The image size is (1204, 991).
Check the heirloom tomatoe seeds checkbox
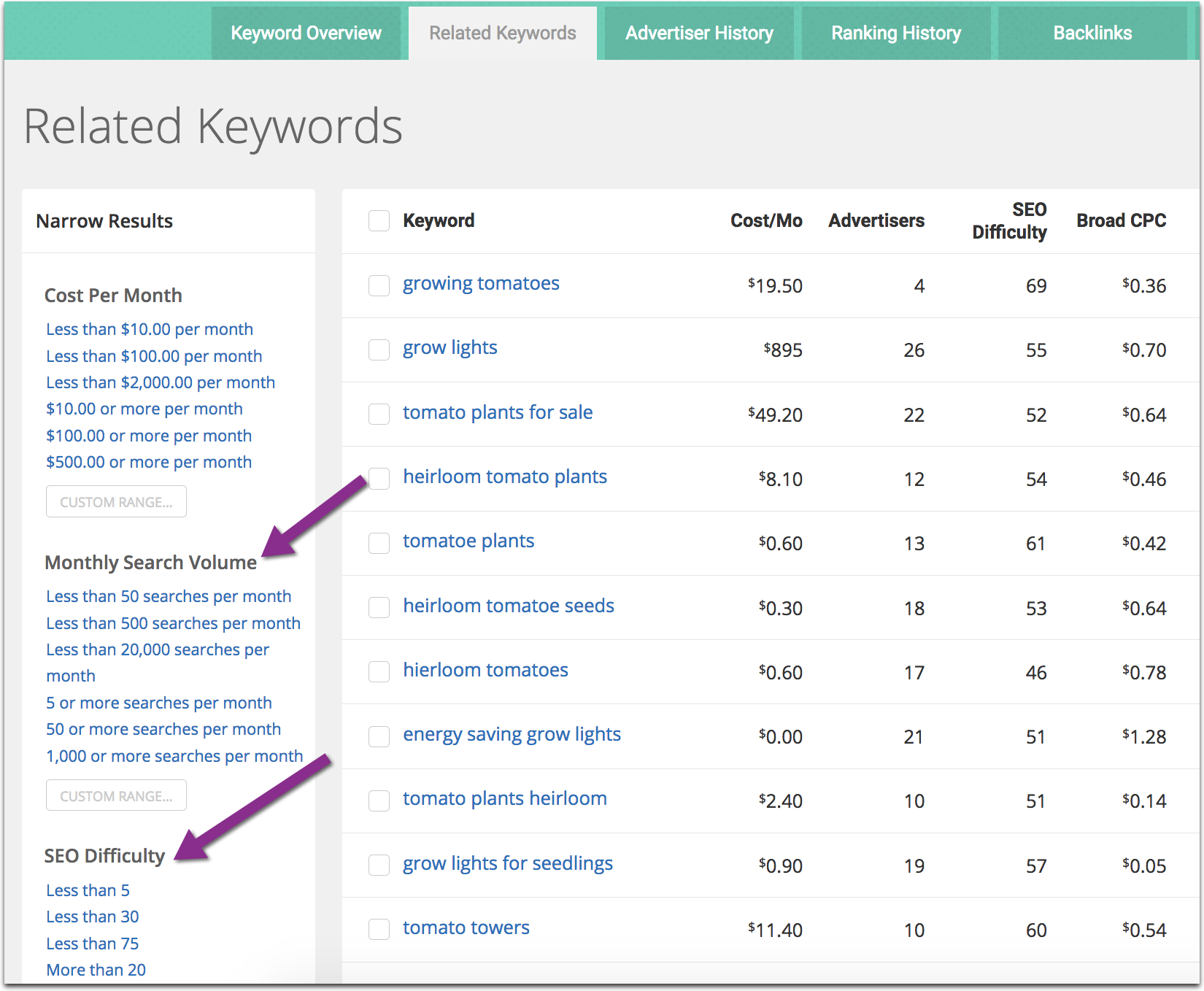379,607
